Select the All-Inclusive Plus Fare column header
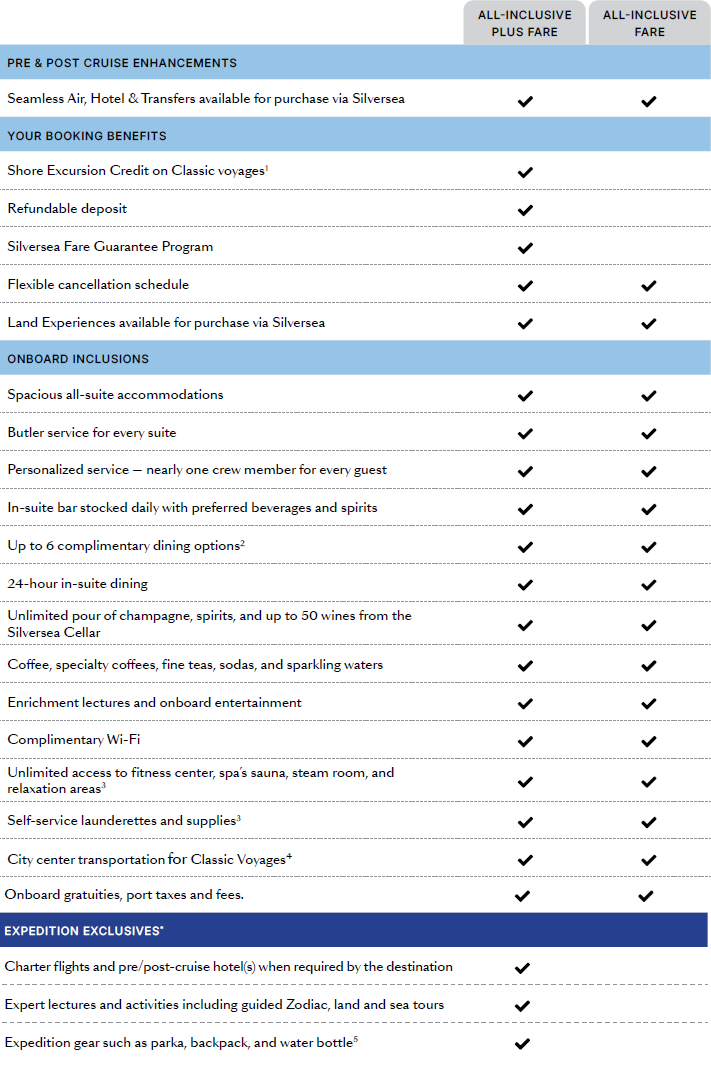Image resolution: width=711 pixels, height=1071 pixels. 524,23
